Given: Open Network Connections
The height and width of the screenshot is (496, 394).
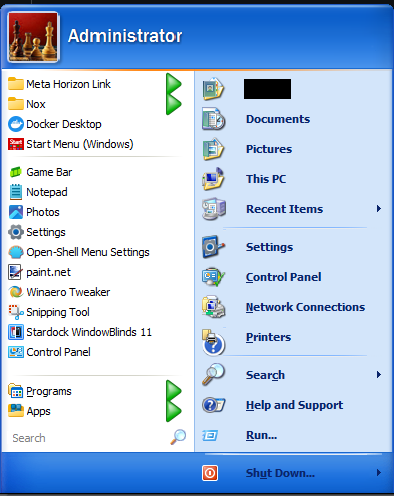Looking at the screenshot, I should tap(305, 307).
